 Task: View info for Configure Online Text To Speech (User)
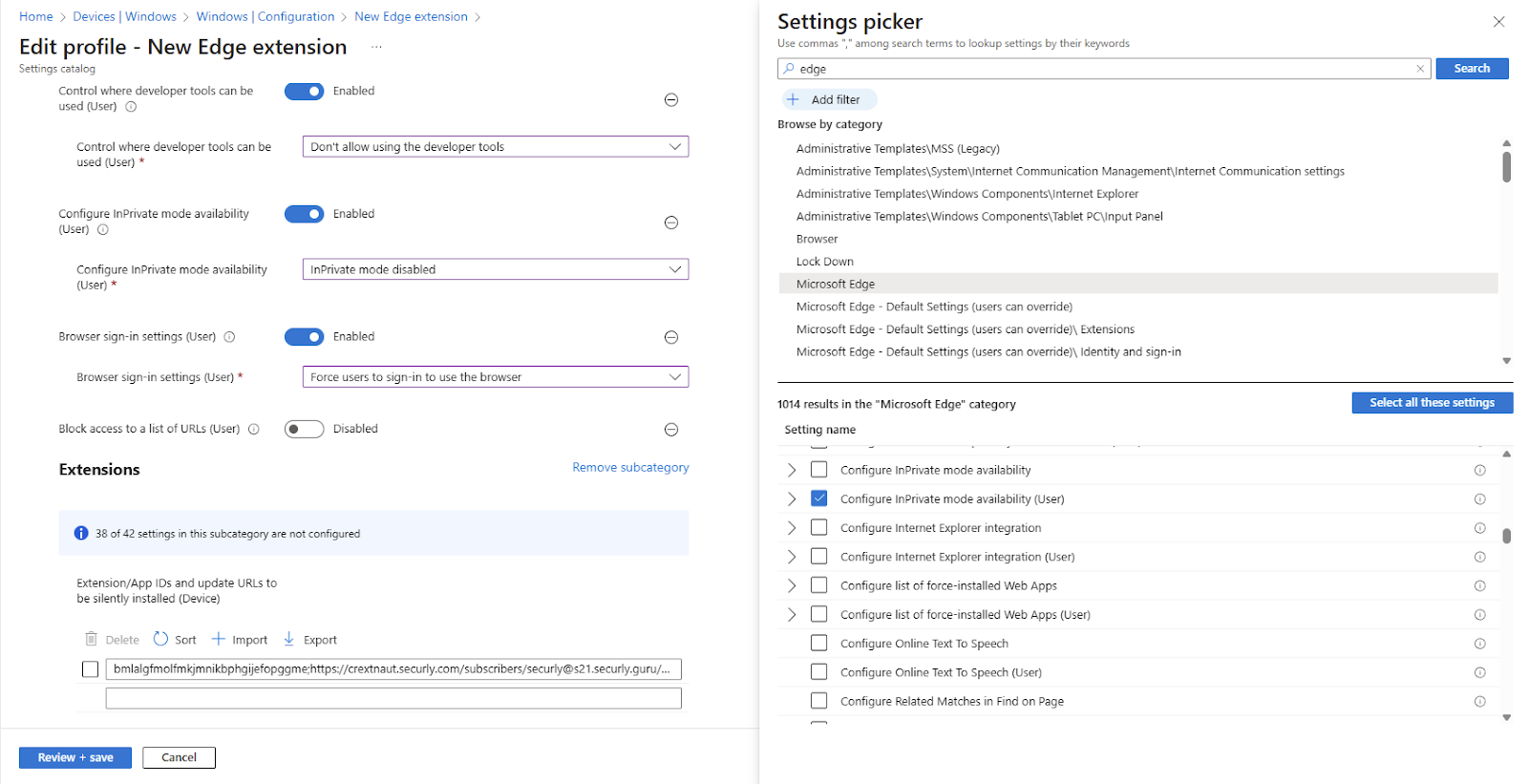[1479, 672]
